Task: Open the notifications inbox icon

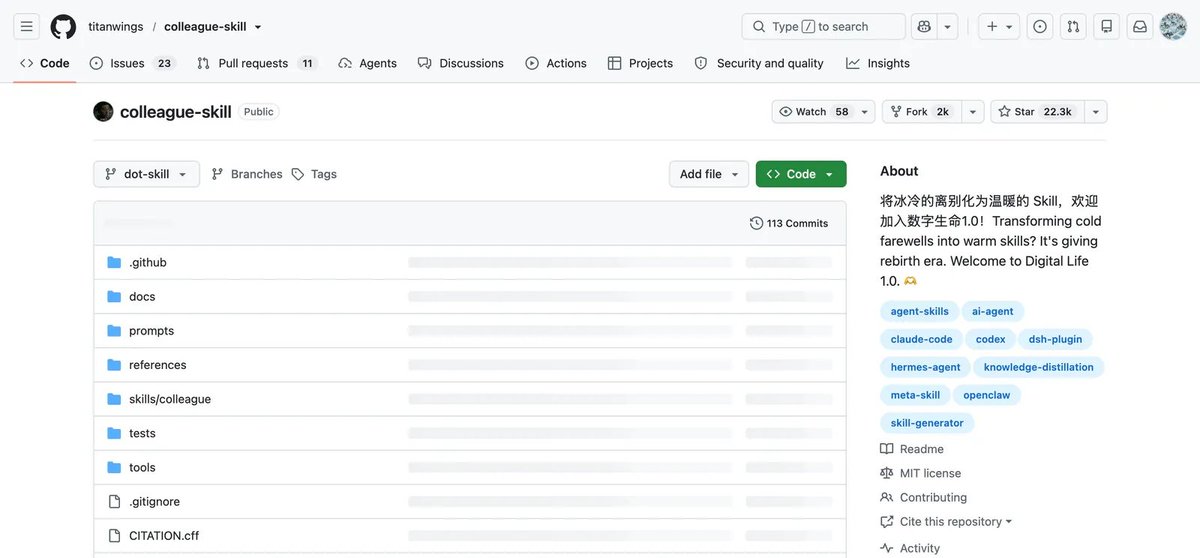Action: click(1139, 27)
